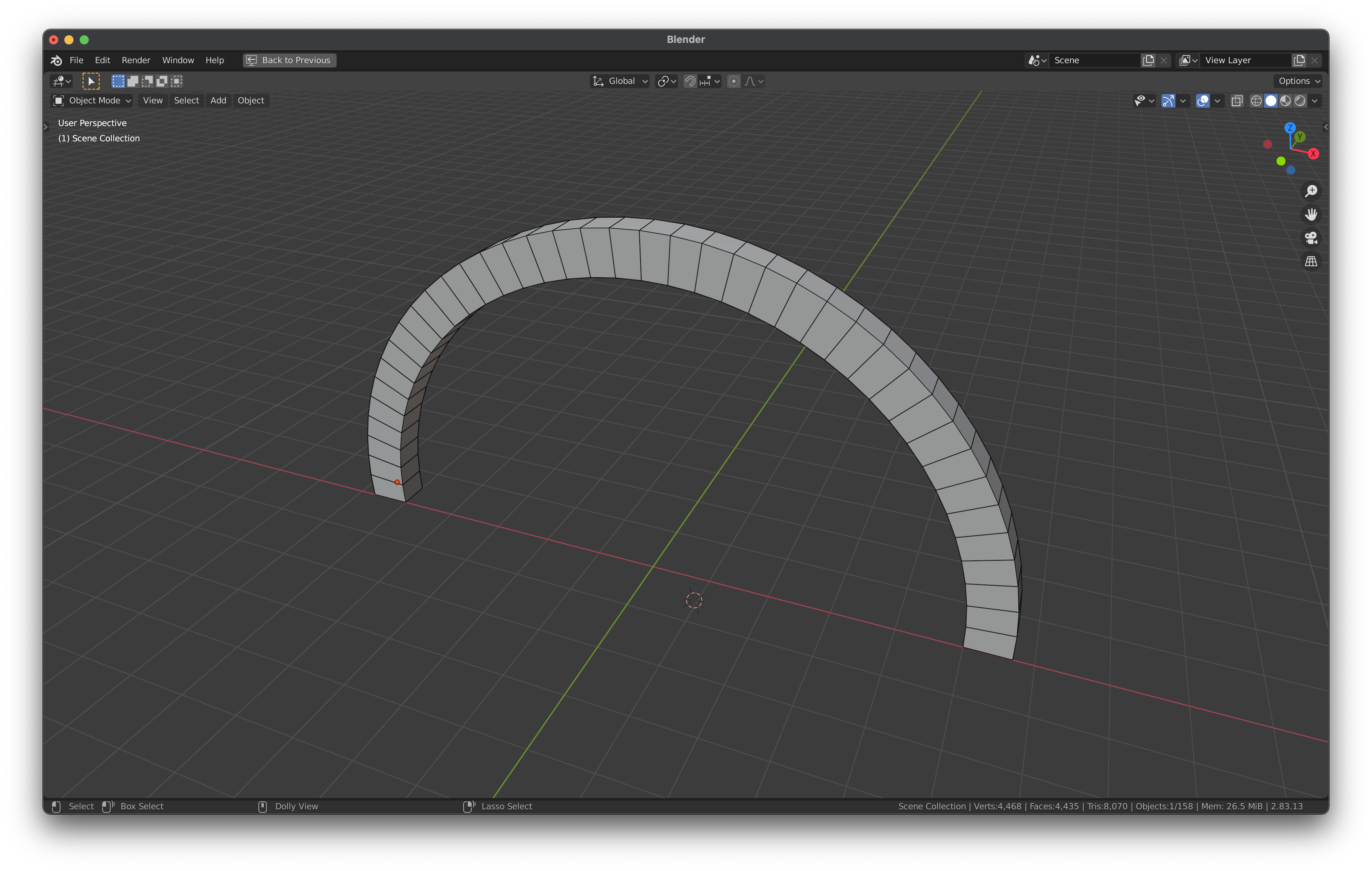The width and height of the screenshot is (1372, 871).
Task: Open the scene browse icon dropdown
Action: coord(1037,61)
